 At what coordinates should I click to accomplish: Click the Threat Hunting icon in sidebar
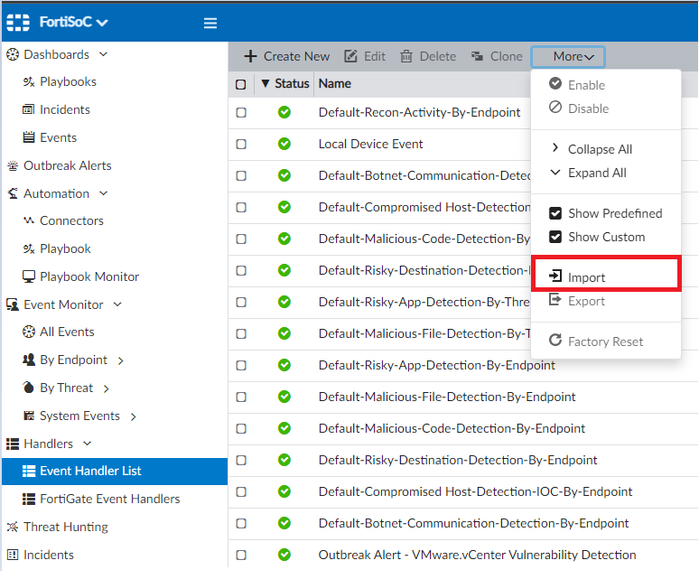12,527
